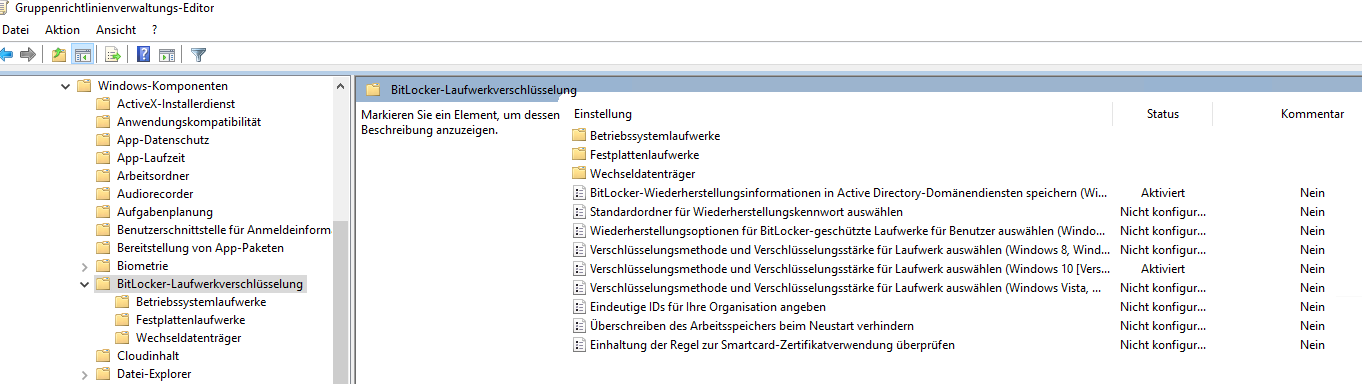The height and width of the screenshot is (384, 1362).
Task: Click Nein comment of the Eindeutige IDs row
Action: pyautogui.click(x=1312, y=306)
